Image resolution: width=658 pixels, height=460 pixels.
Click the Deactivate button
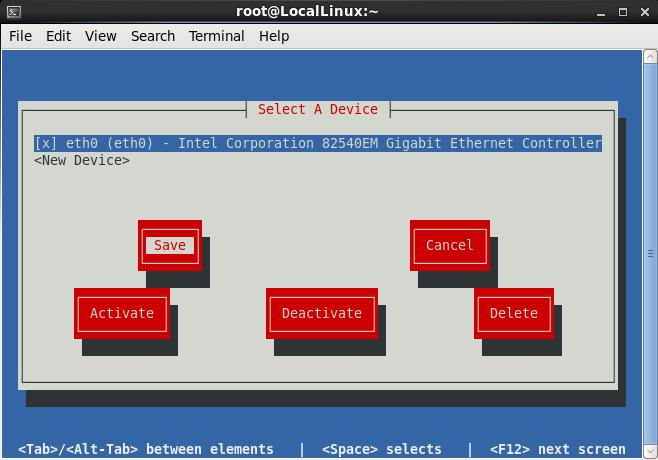322,313
